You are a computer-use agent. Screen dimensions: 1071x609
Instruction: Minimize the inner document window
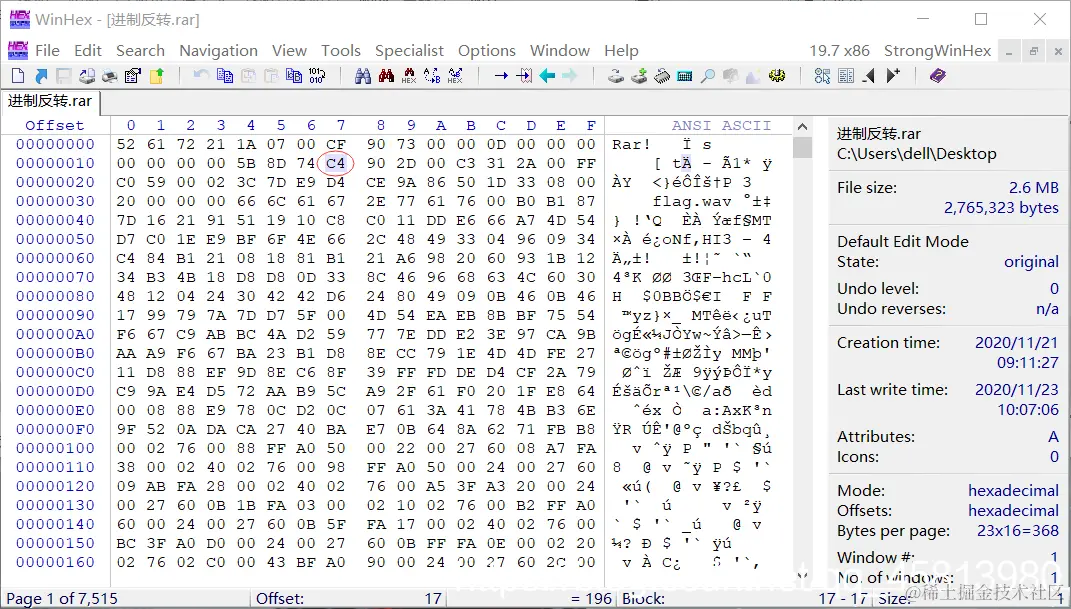point(1009,51)
